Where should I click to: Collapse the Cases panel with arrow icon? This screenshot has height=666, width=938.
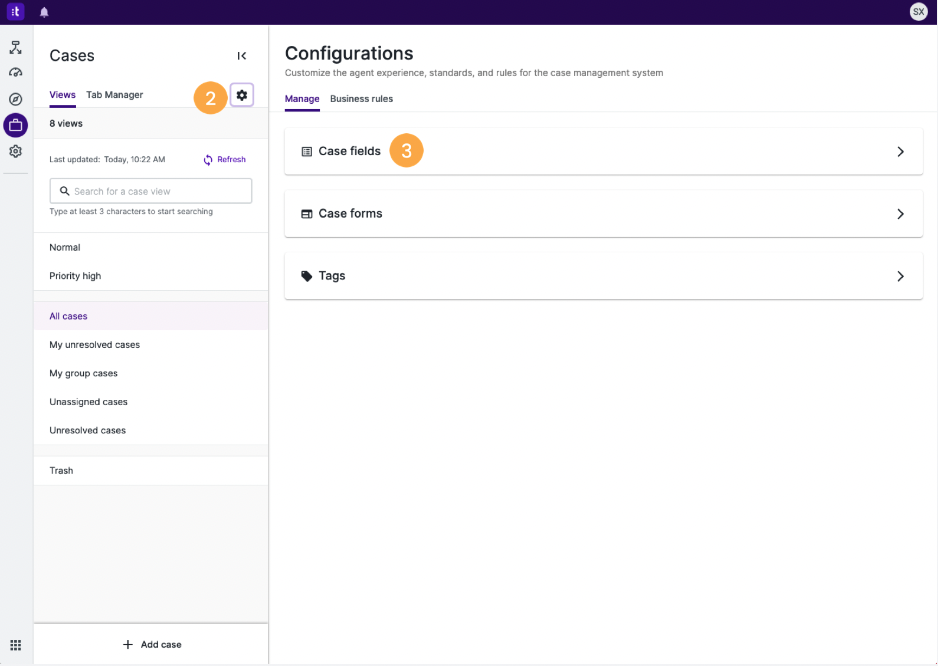[242, 56]
